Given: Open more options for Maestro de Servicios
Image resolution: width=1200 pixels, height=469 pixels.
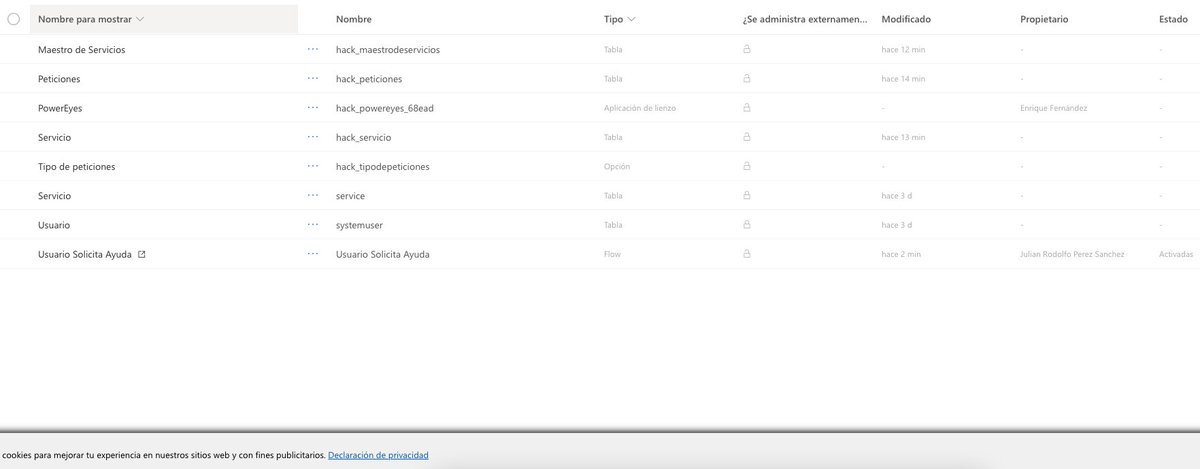Looking at the screenshot, I should coord(313,49).
